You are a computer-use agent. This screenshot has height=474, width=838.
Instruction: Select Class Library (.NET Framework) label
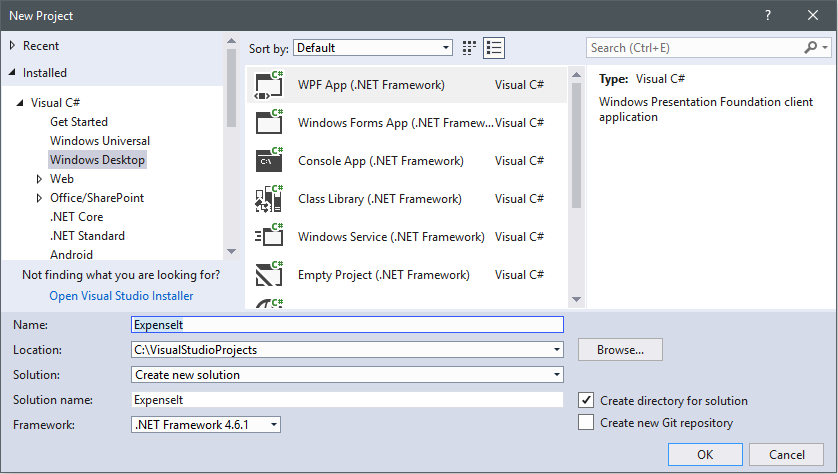click(x=379, y=199)
